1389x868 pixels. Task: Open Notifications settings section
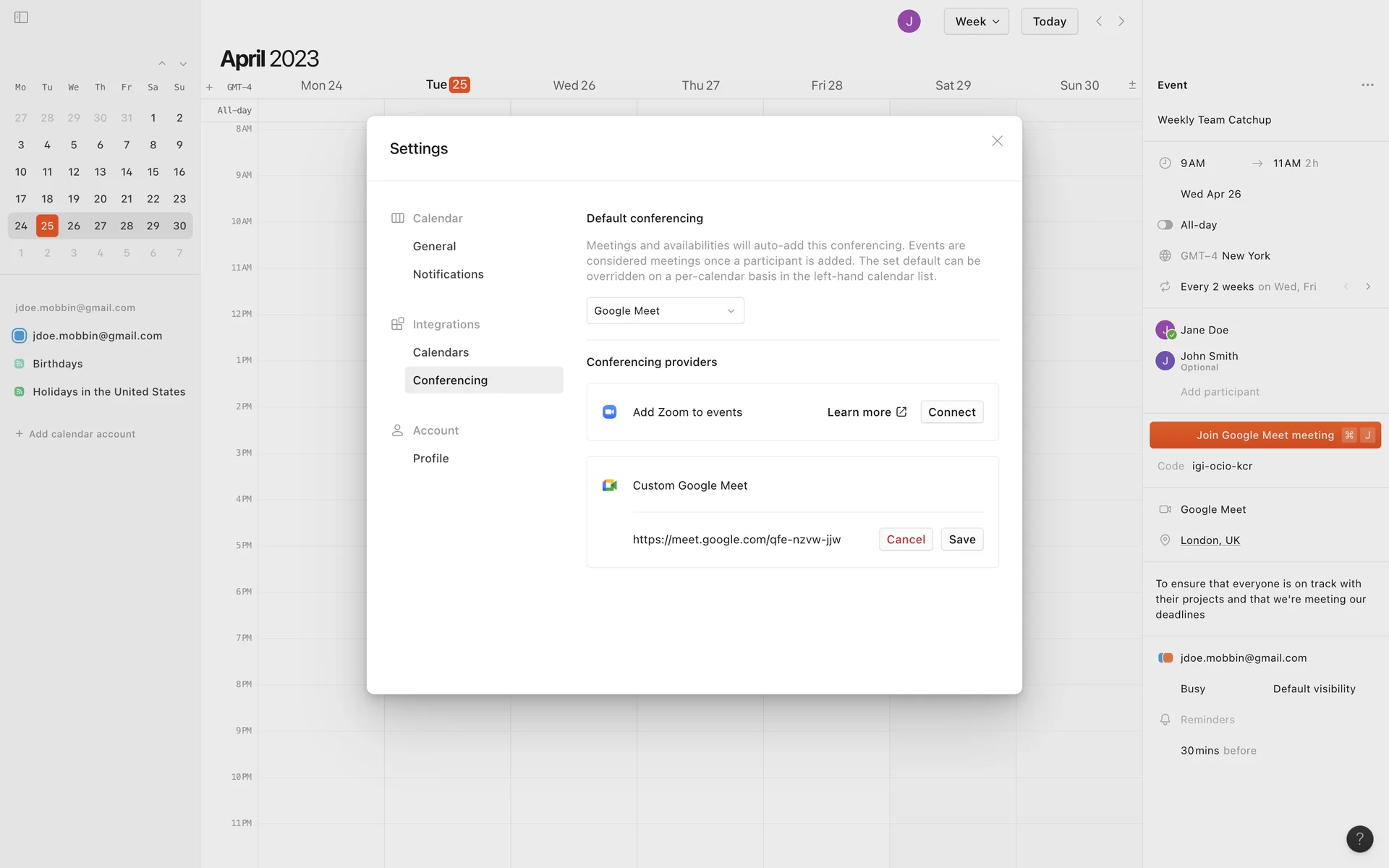point(448,274)
